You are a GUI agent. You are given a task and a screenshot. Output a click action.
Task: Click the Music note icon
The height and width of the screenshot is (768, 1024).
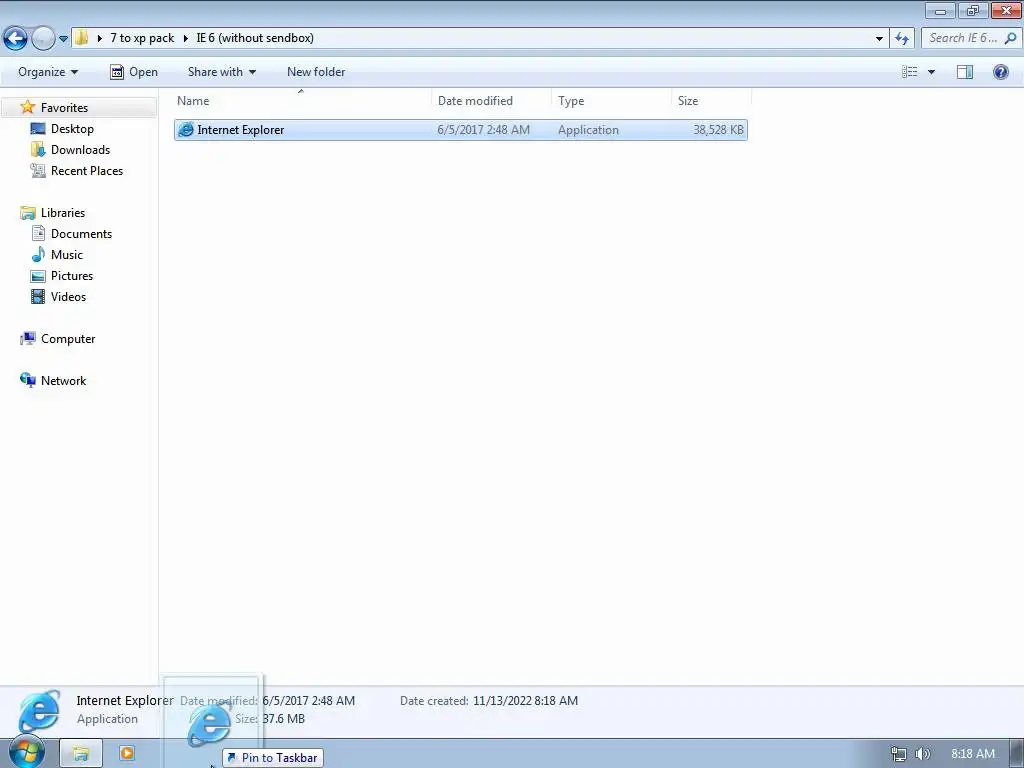(x=39, y=254)
